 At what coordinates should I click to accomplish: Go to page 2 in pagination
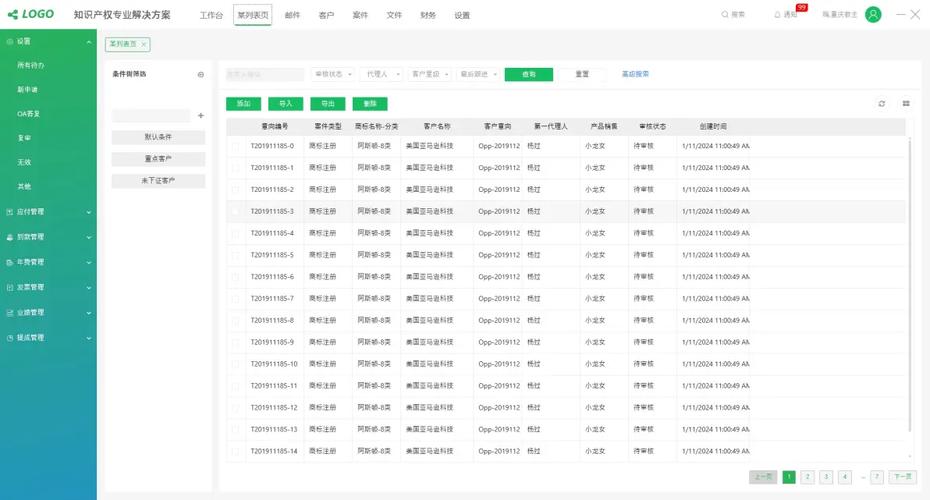point(807,477)
